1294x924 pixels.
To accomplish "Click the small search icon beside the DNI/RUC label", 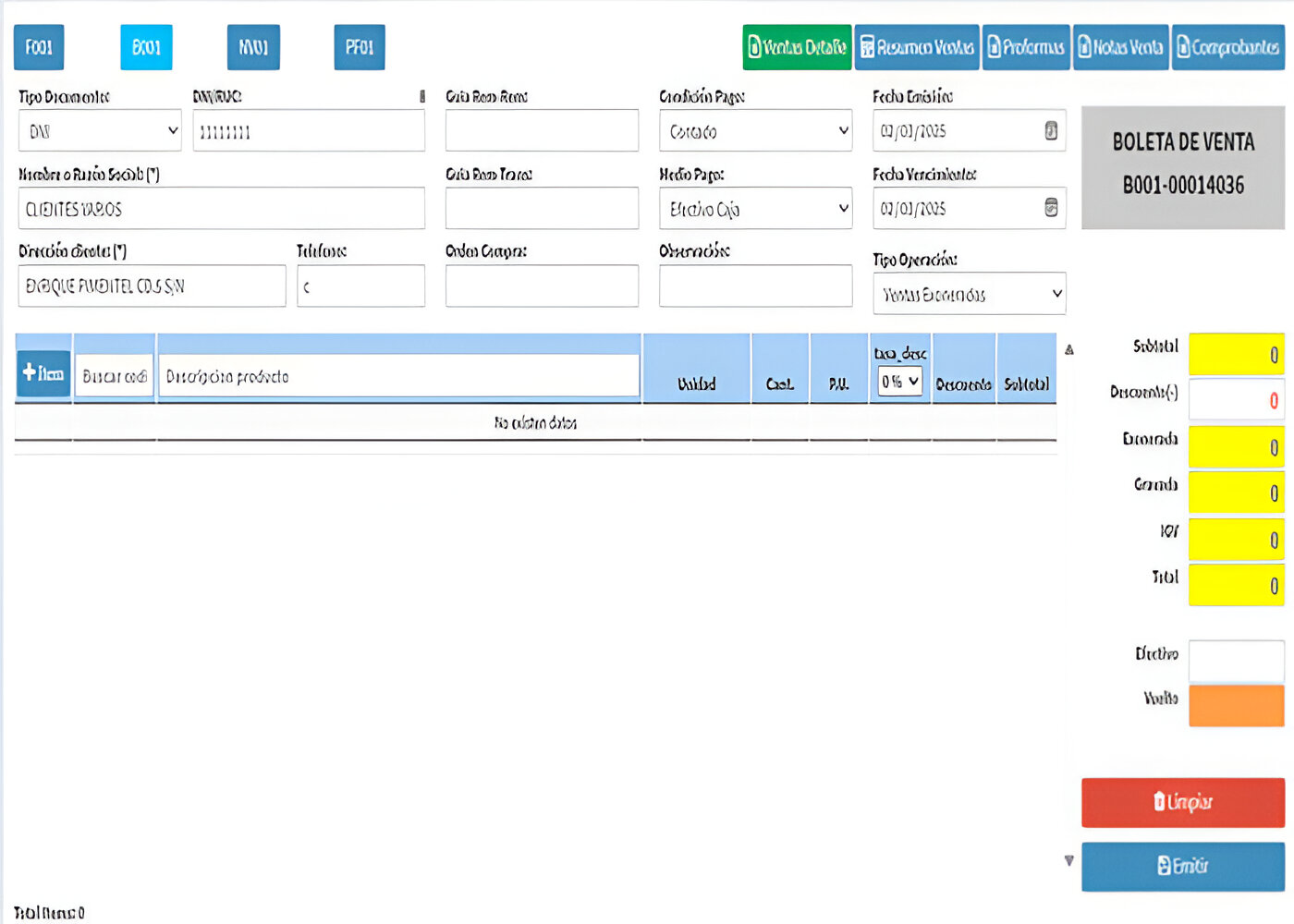I will click(x=422, y=96).
